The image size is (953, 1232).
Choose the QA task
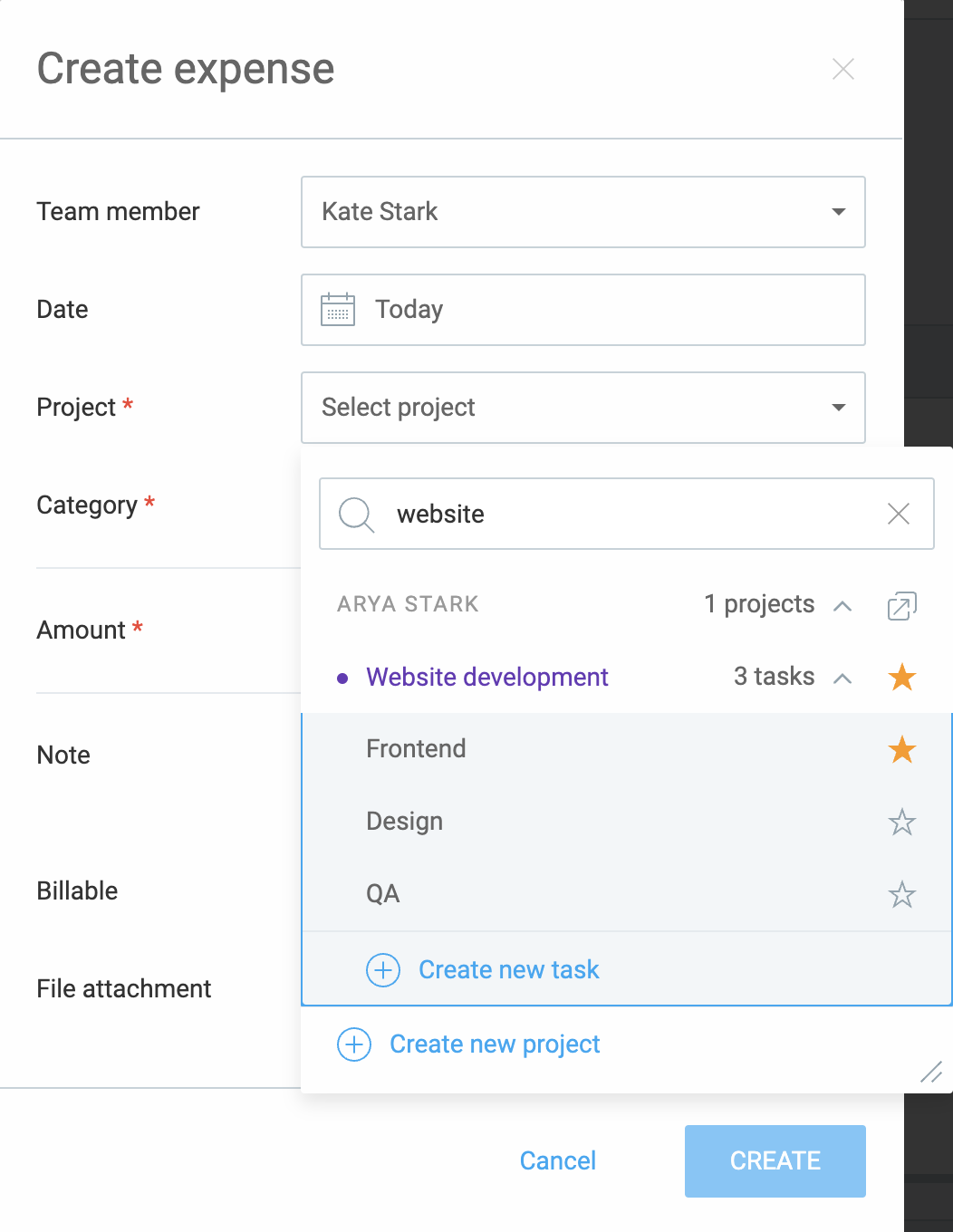pos(383,894)
